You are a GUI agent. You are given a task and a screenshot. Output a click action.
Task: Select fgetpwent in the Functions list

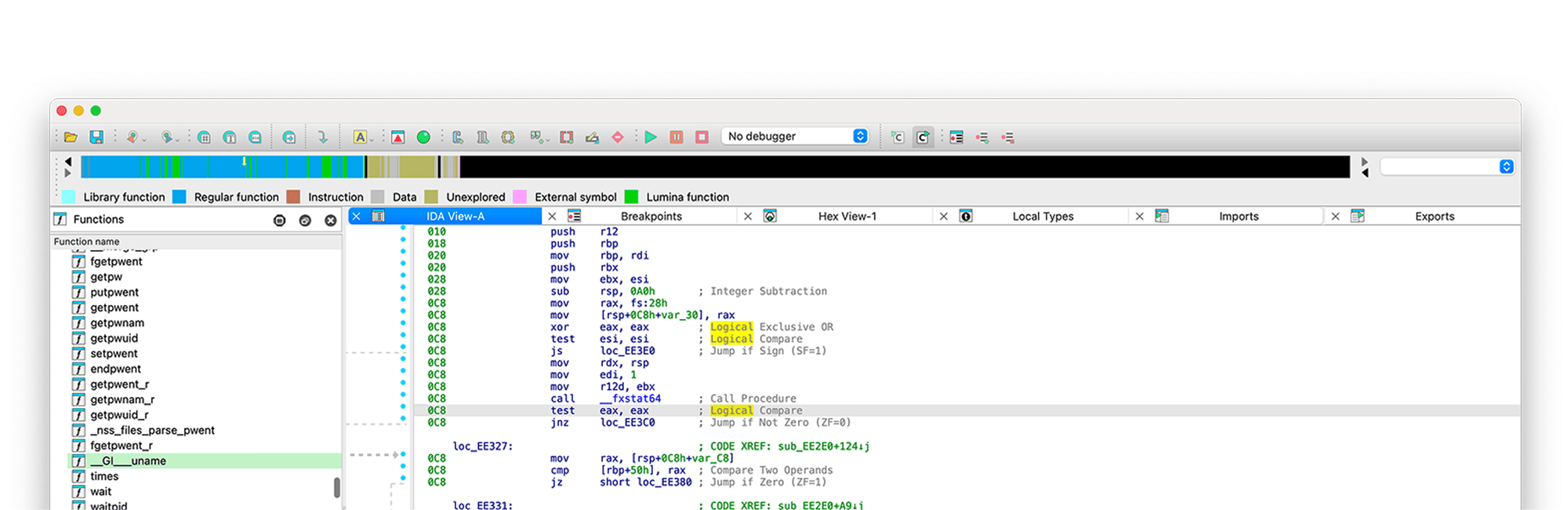[x=116, y=261]
